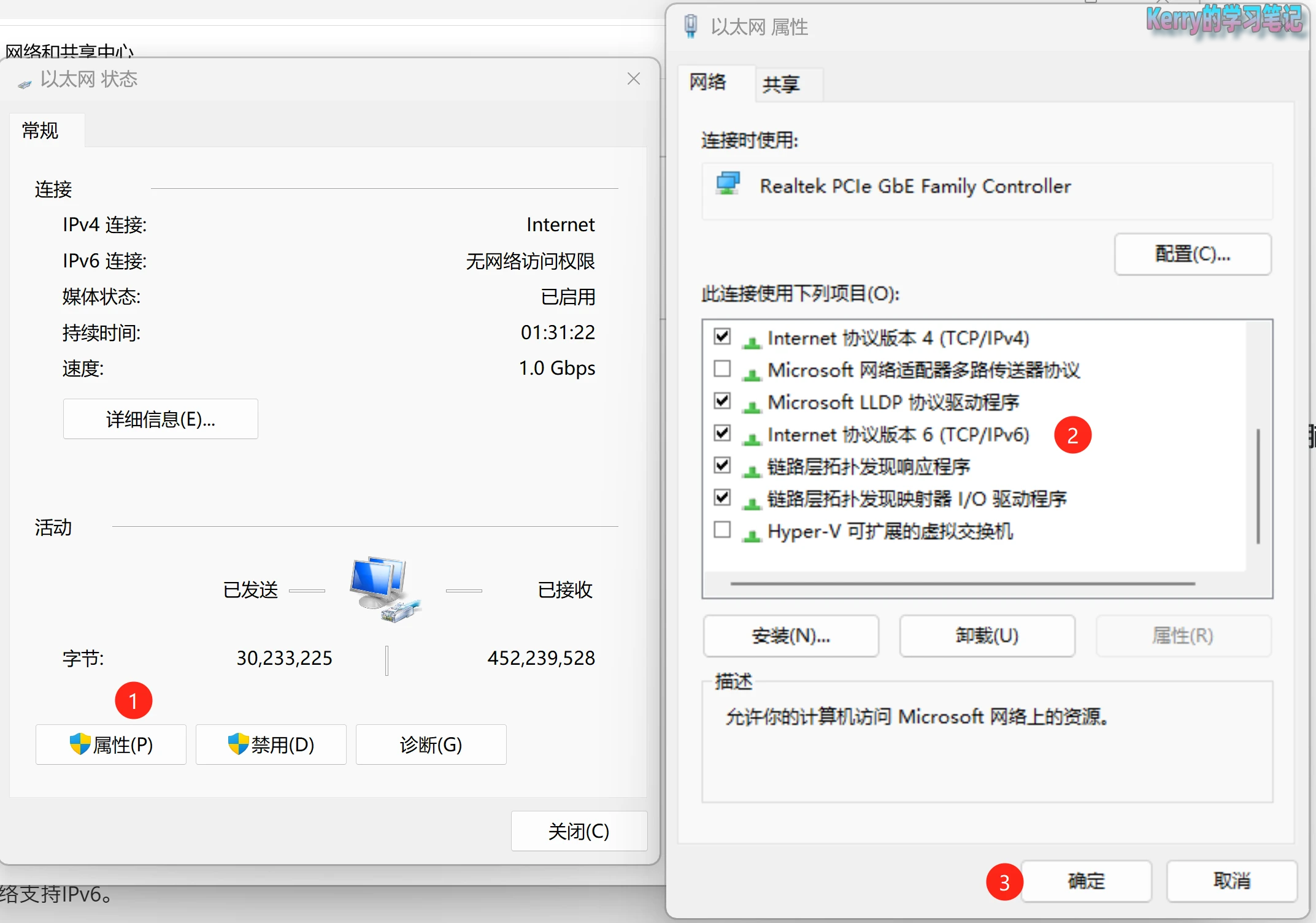
Task: Open 详细信息(E)... in Ethernet Status
Action: pyautogui.click(x=161, y=419)
